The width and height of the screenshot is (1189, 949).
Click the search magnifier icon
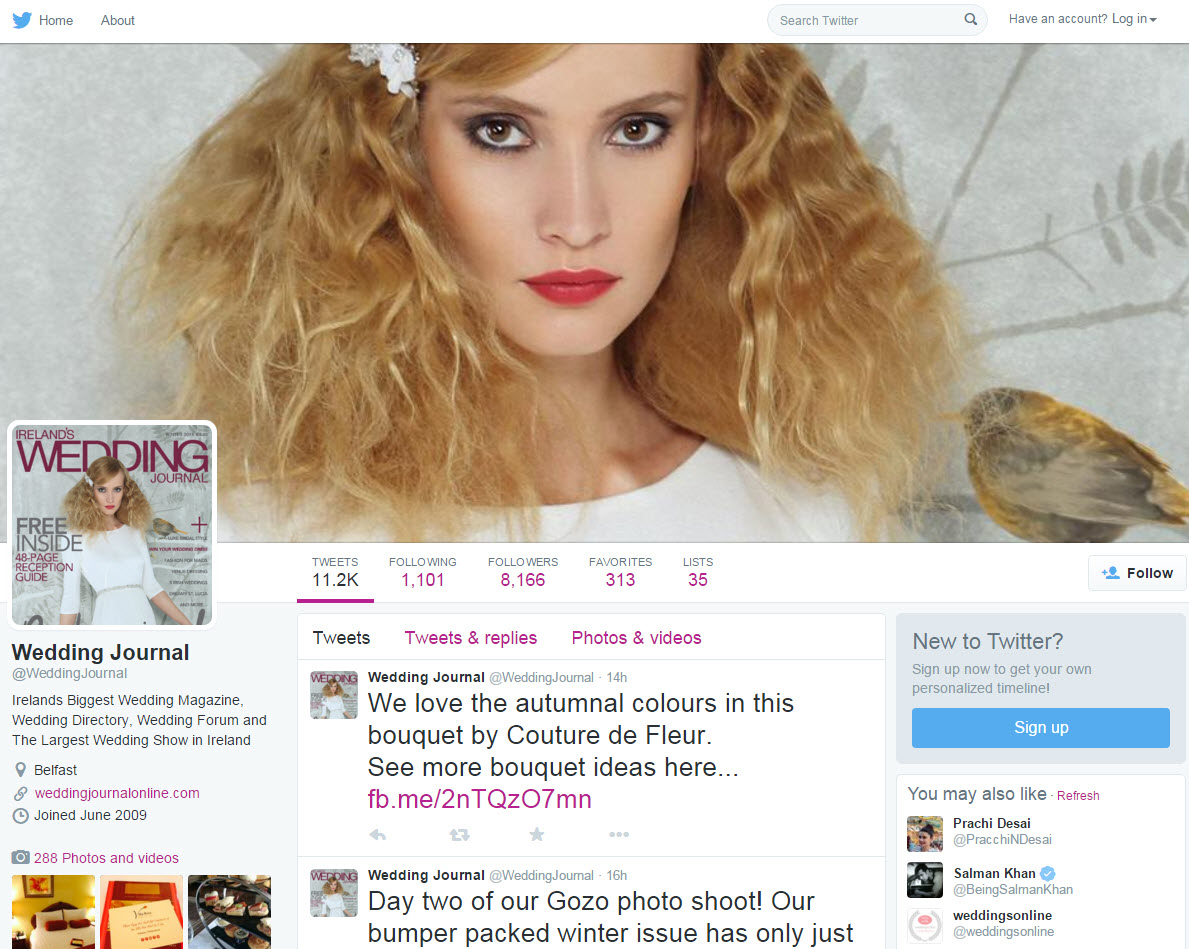point(970,20)
